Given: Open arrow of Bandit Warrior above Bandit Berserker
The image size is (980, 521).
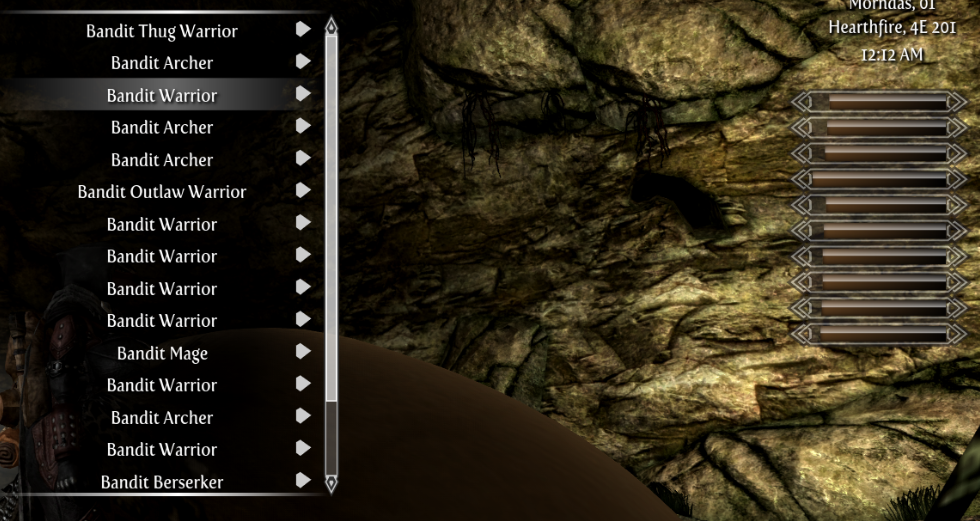Looking at the screenshot, I should pyautogui.click(x=303, y=448).
